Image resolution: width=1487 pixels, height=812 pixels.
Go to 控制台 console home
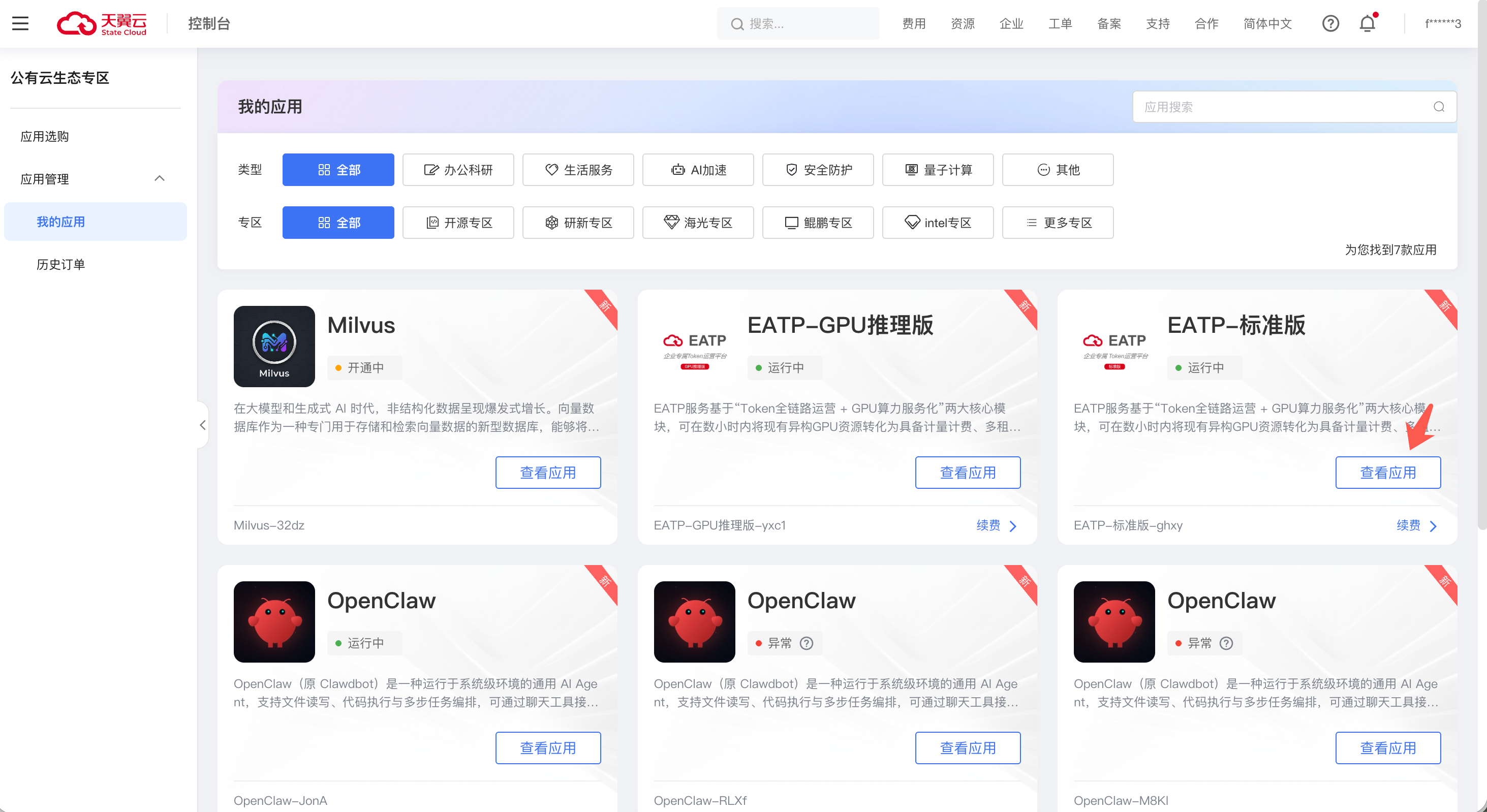pyautogui.click(x=209, y=24)
